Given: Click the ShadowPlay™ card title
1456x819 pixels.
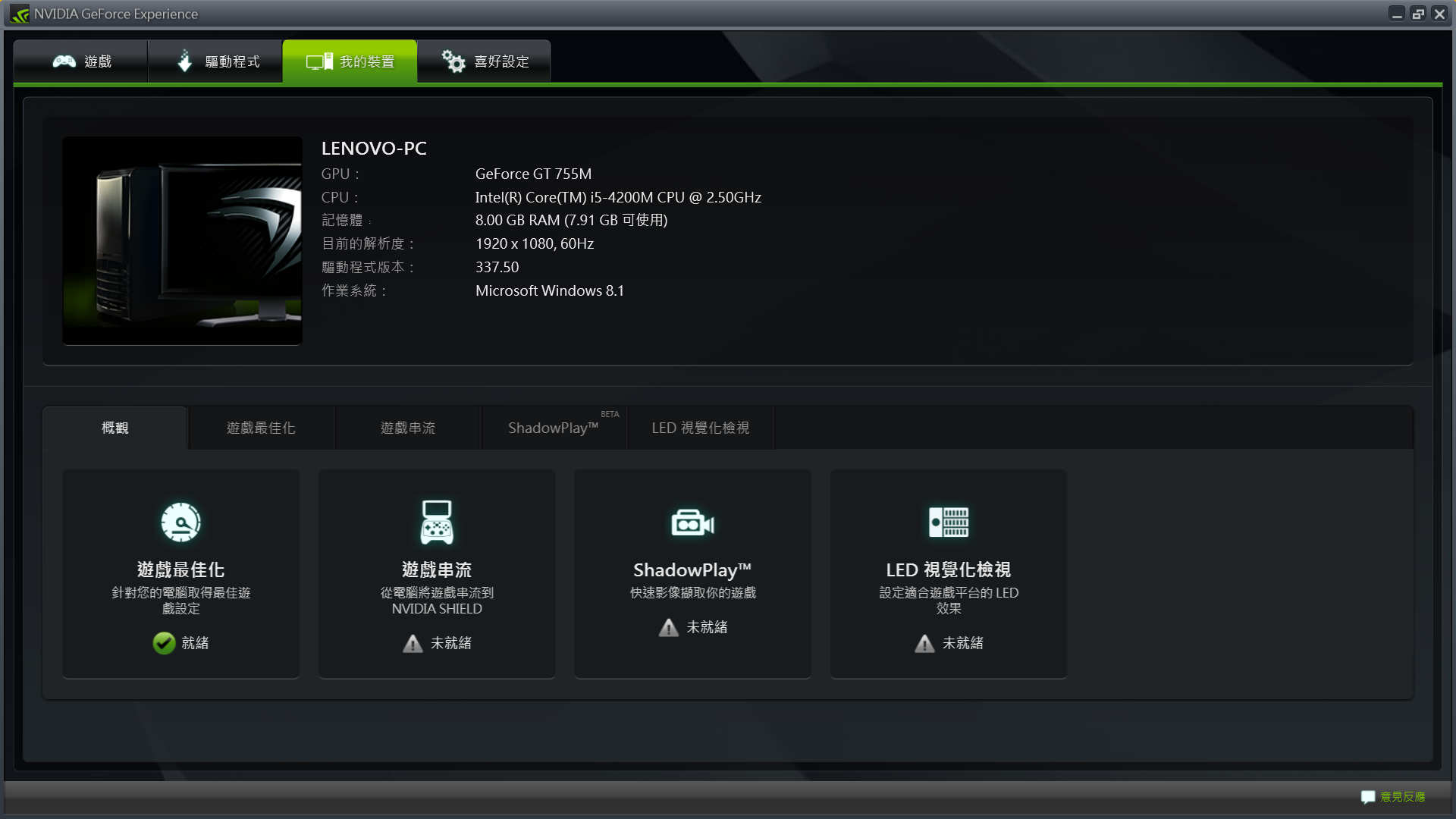Looking at the screenshot, I should tap(692, 570).
